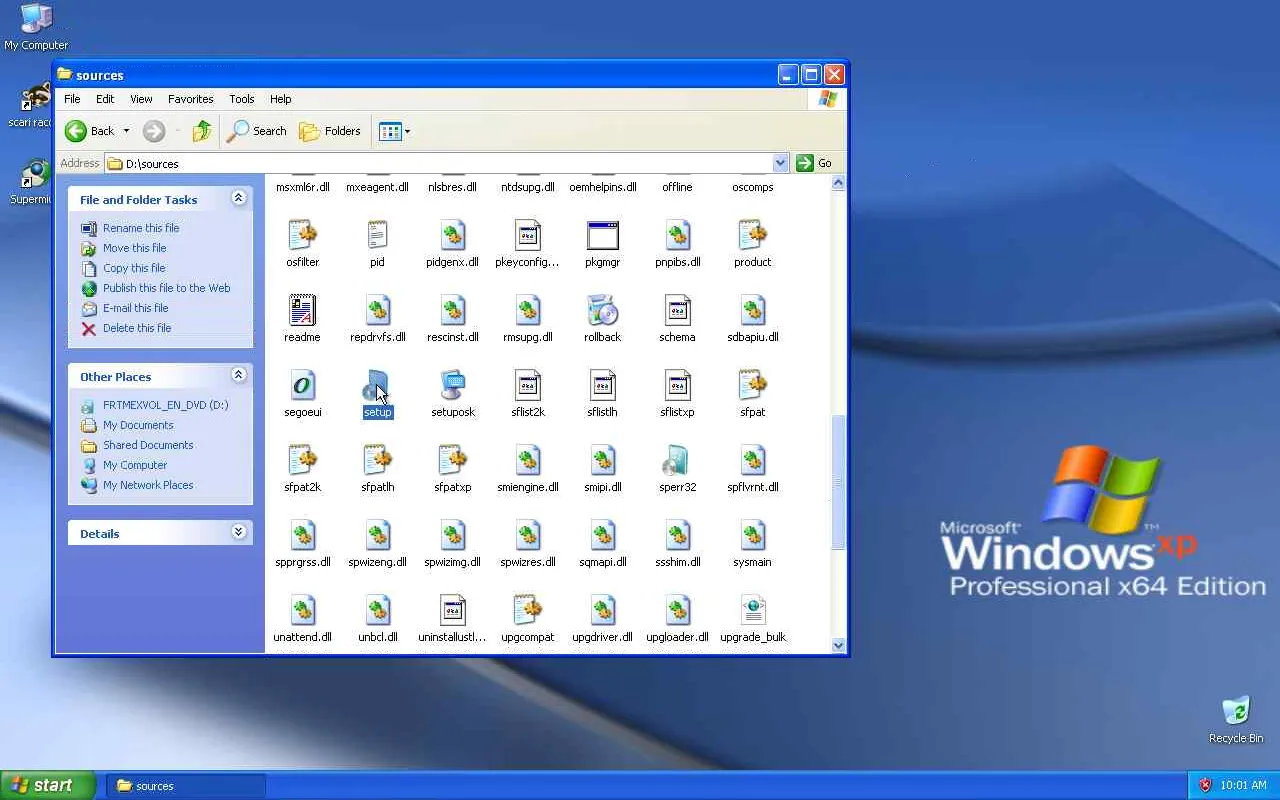Select the pid file icon
The height and width of the screenshot is (800, 1280).
pyautogui.click(x=377, y=236)
